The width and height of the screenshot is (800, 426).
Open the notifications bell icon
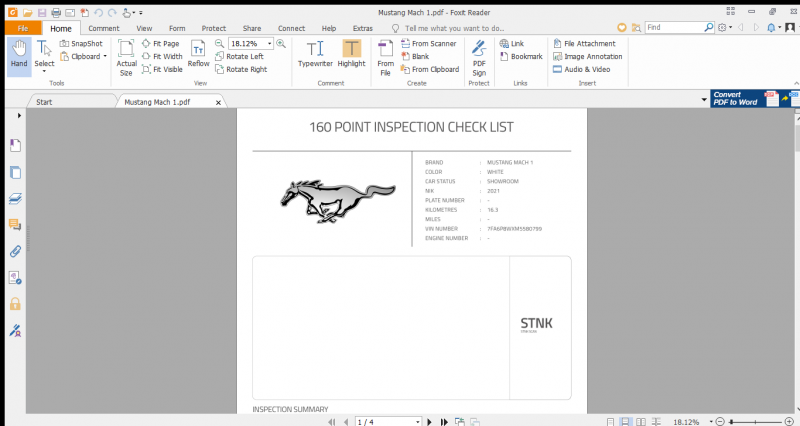point(771,28)
